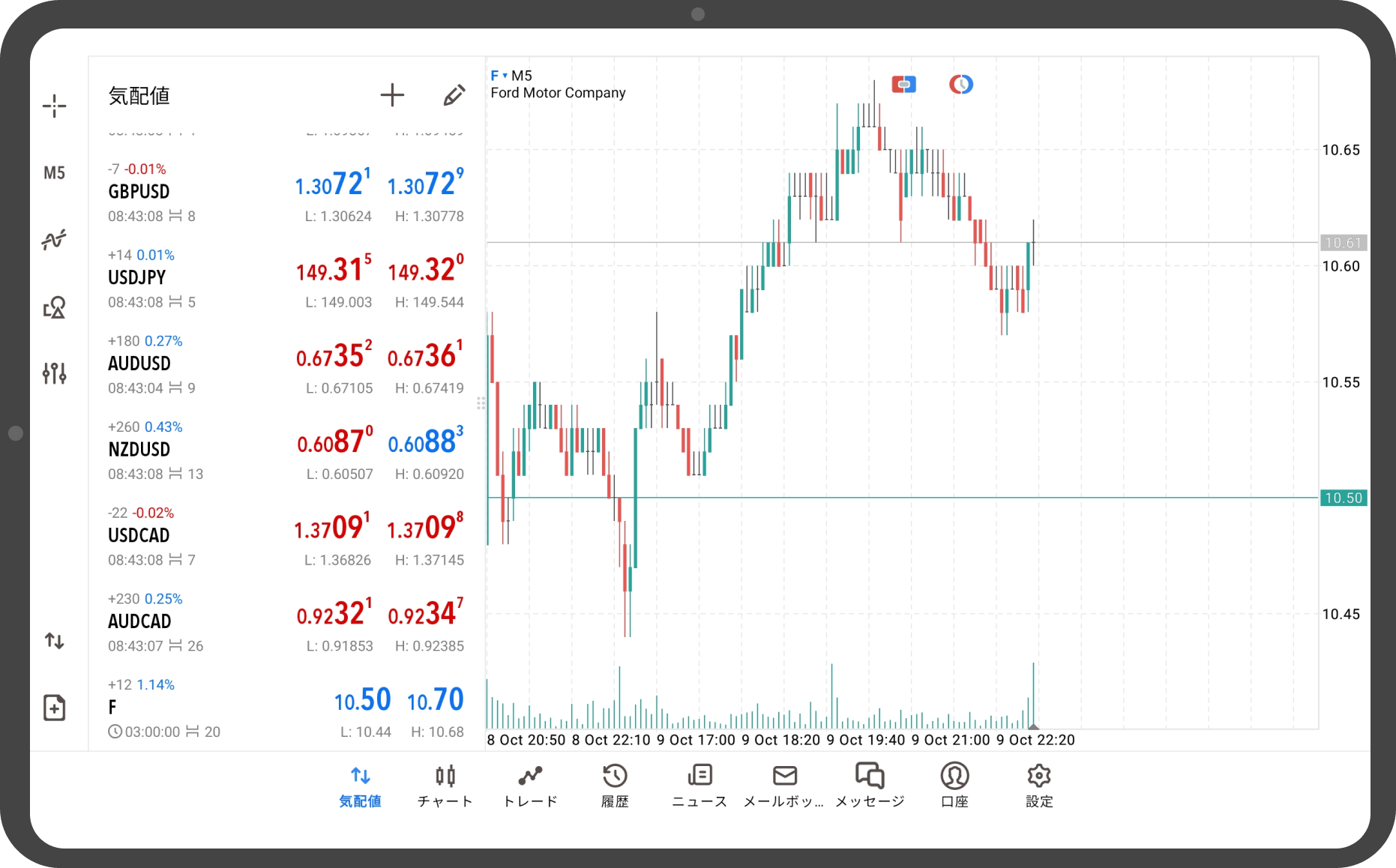Image resolution: width=1396 pixels, height=868 pixels.
Task: Click the red-blue clock badge on chart
Action: coord(961,85)
